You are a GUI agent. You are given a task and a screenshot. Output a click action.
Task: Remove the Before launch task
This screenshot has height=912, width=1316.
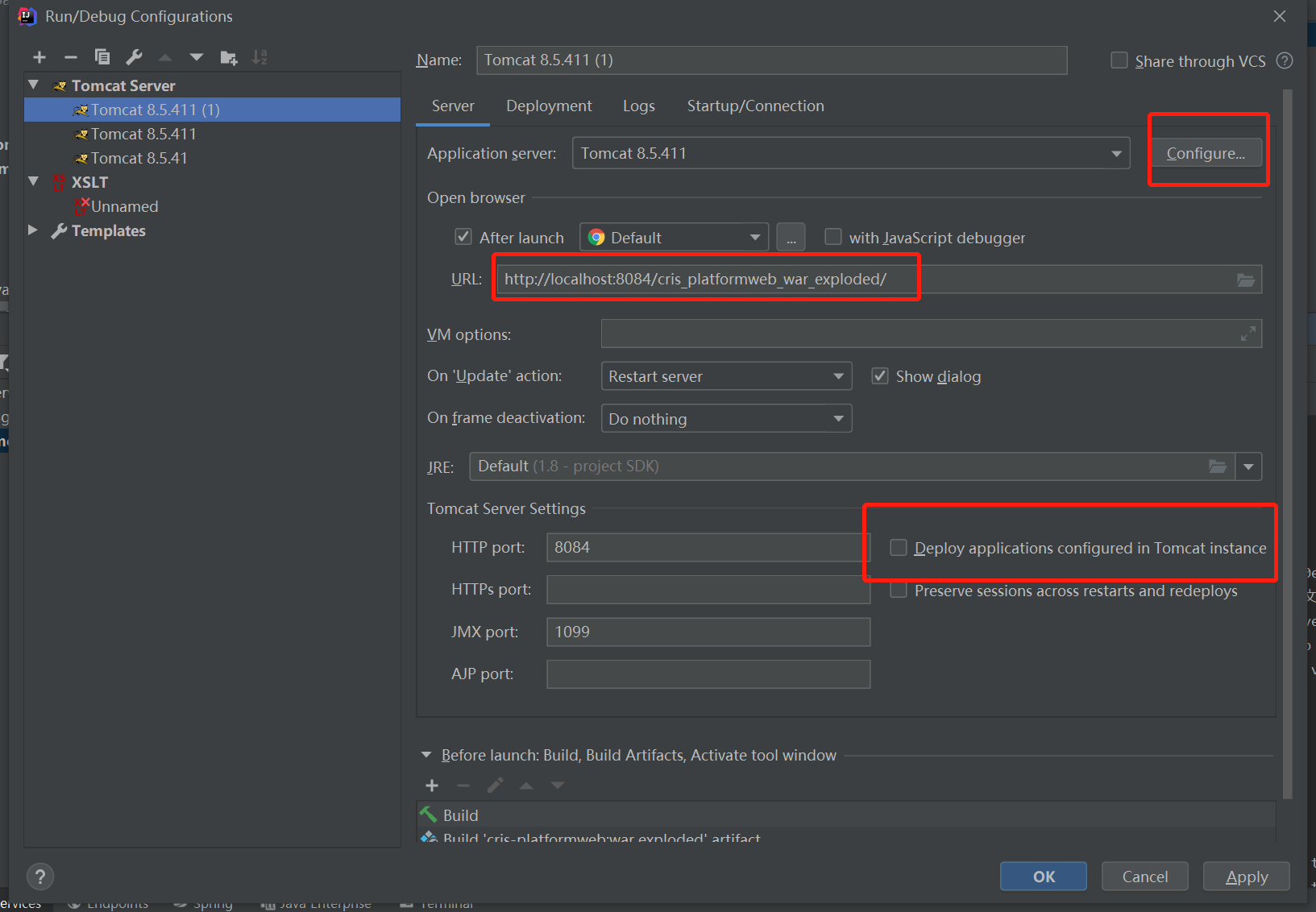tap(463, 786)
